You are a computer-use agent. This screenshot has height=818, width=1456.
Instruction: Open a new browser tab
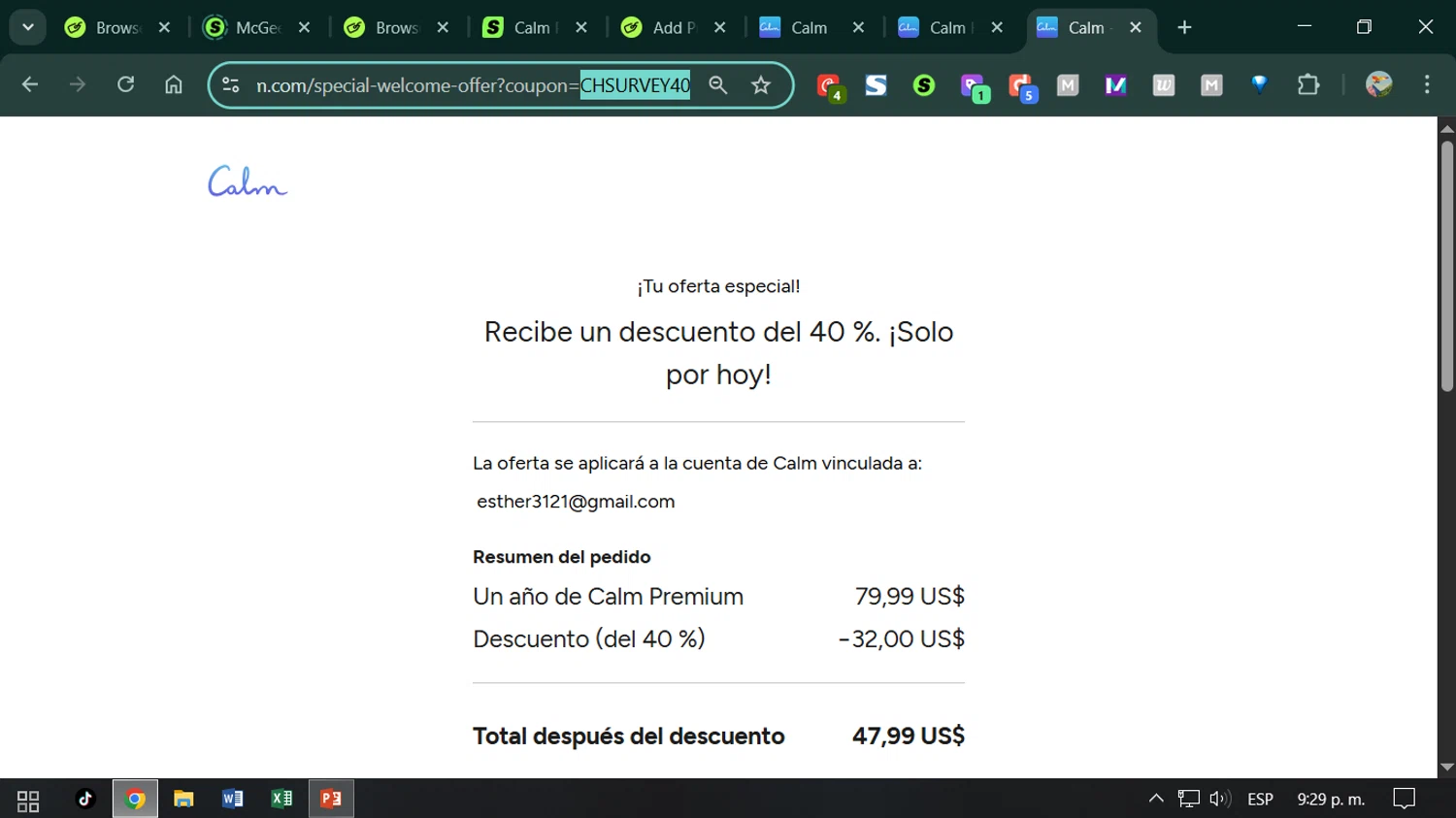pyautogui.click(x=1184, y=27)
